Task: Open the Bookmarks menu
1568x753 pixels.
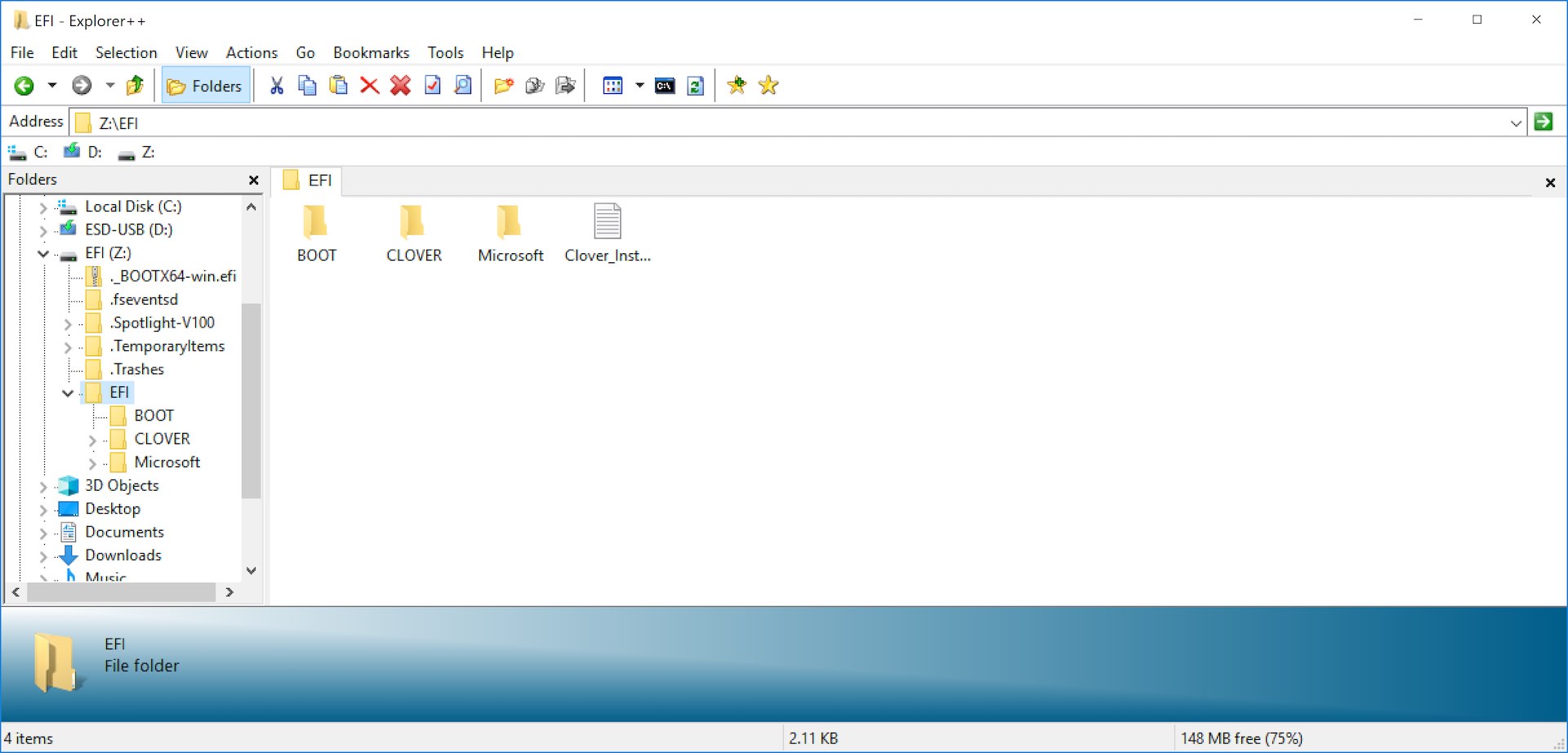Action: [x=371, y=53]
